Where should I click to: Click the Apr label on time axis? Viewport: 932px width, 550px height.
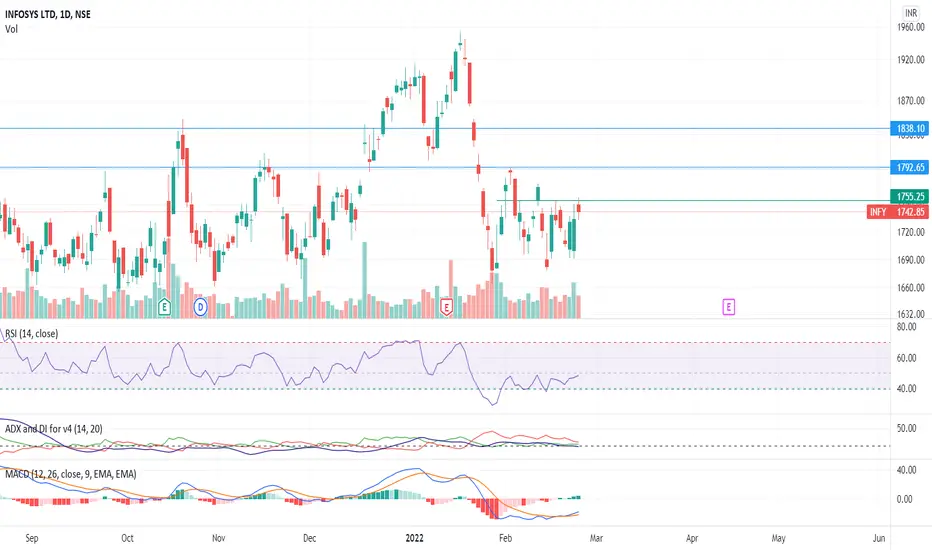[x=692, y=538]
